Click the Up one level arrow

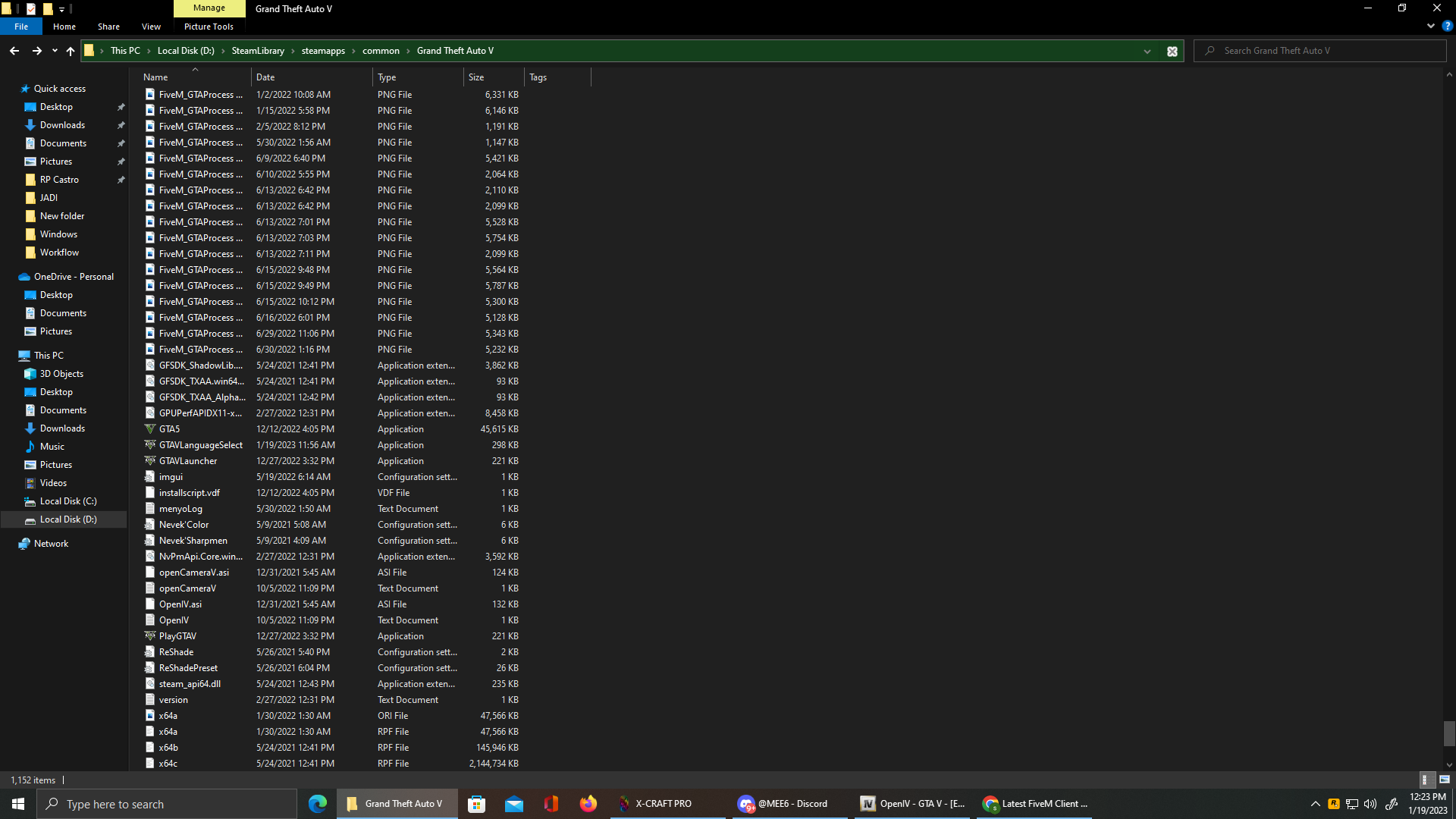click(x=71, y=51)
